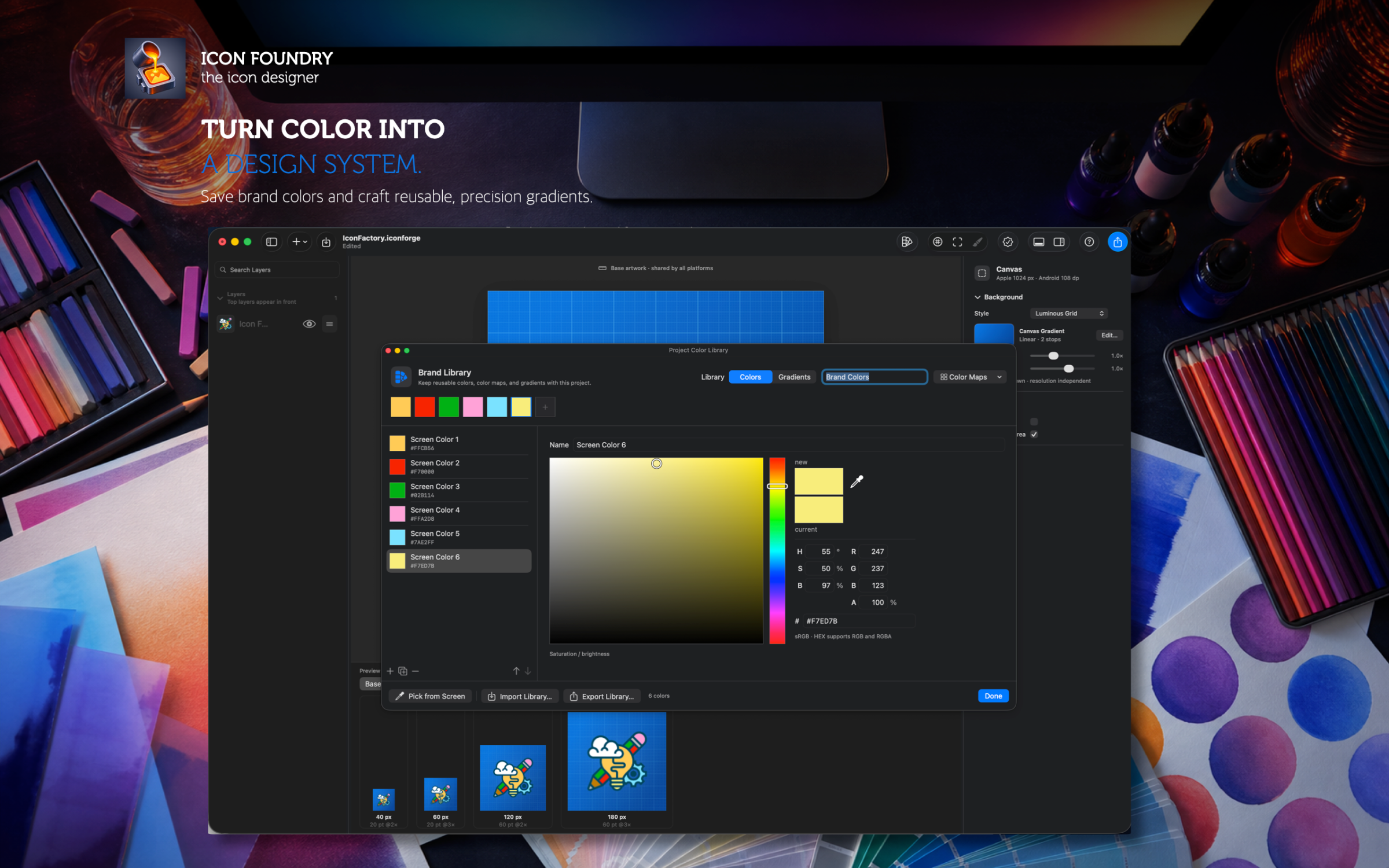Screen dimensions: 1389x868
Task: Toggle visibility eye for Icon F layer
Action: [309, 324]
